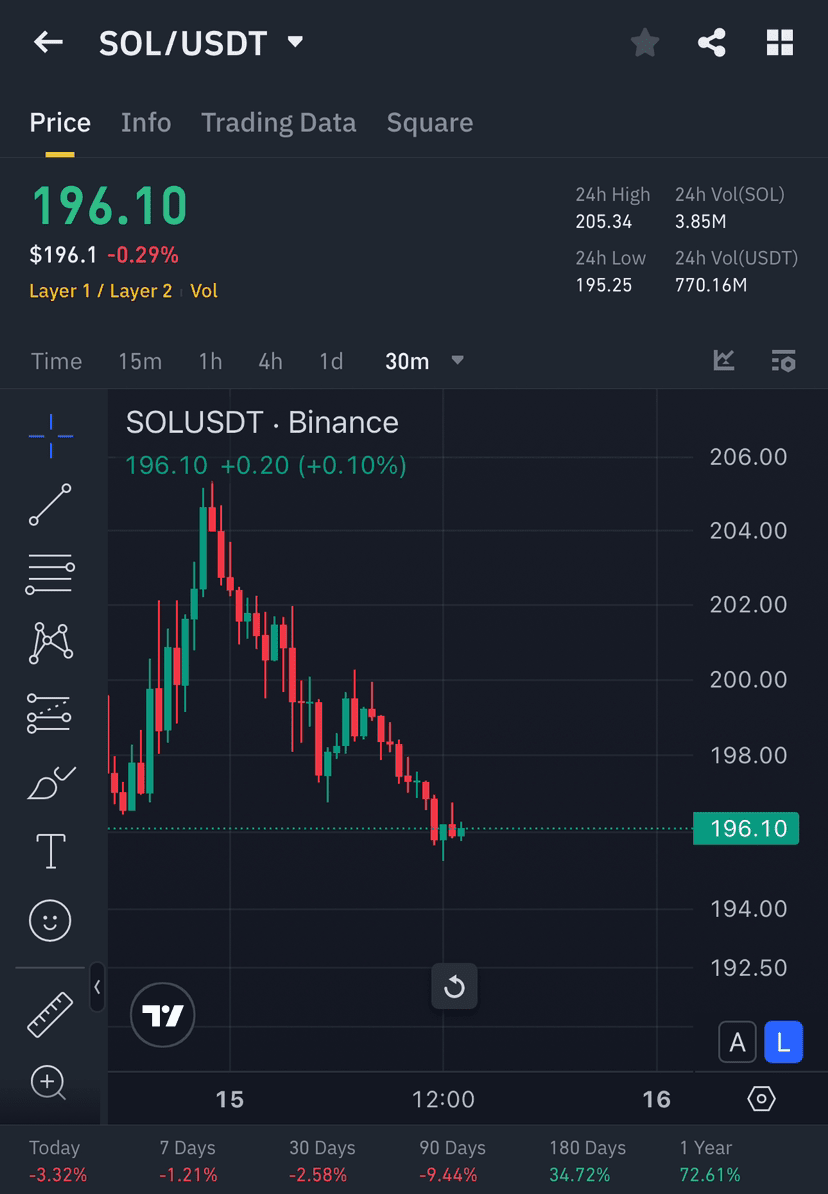This screenshot has width=828, height=1194.
Task: Click the large 196.10 price
Action: coord(110,206)
